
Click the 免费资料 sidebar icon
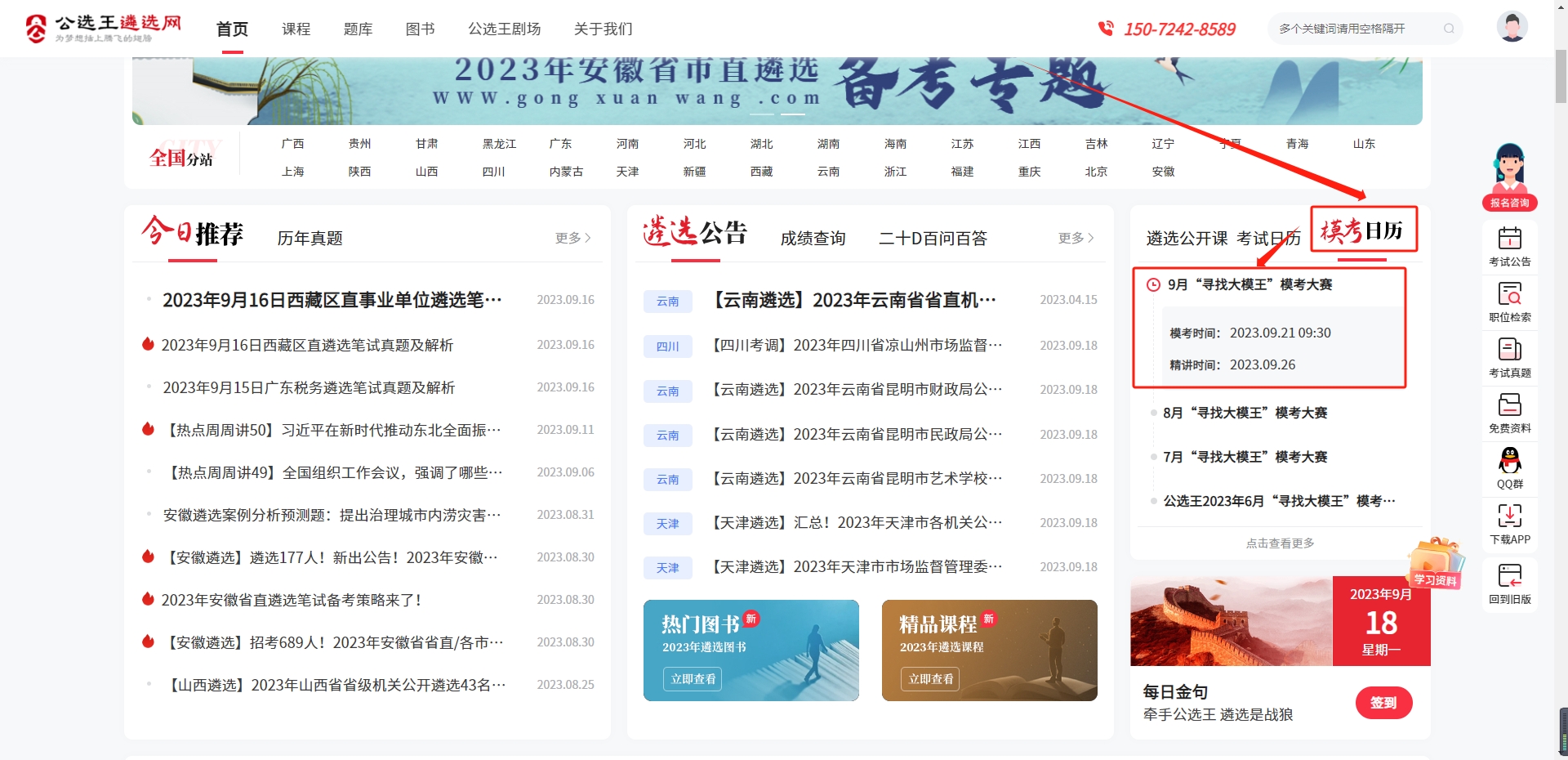click(x=1509, y=405)
